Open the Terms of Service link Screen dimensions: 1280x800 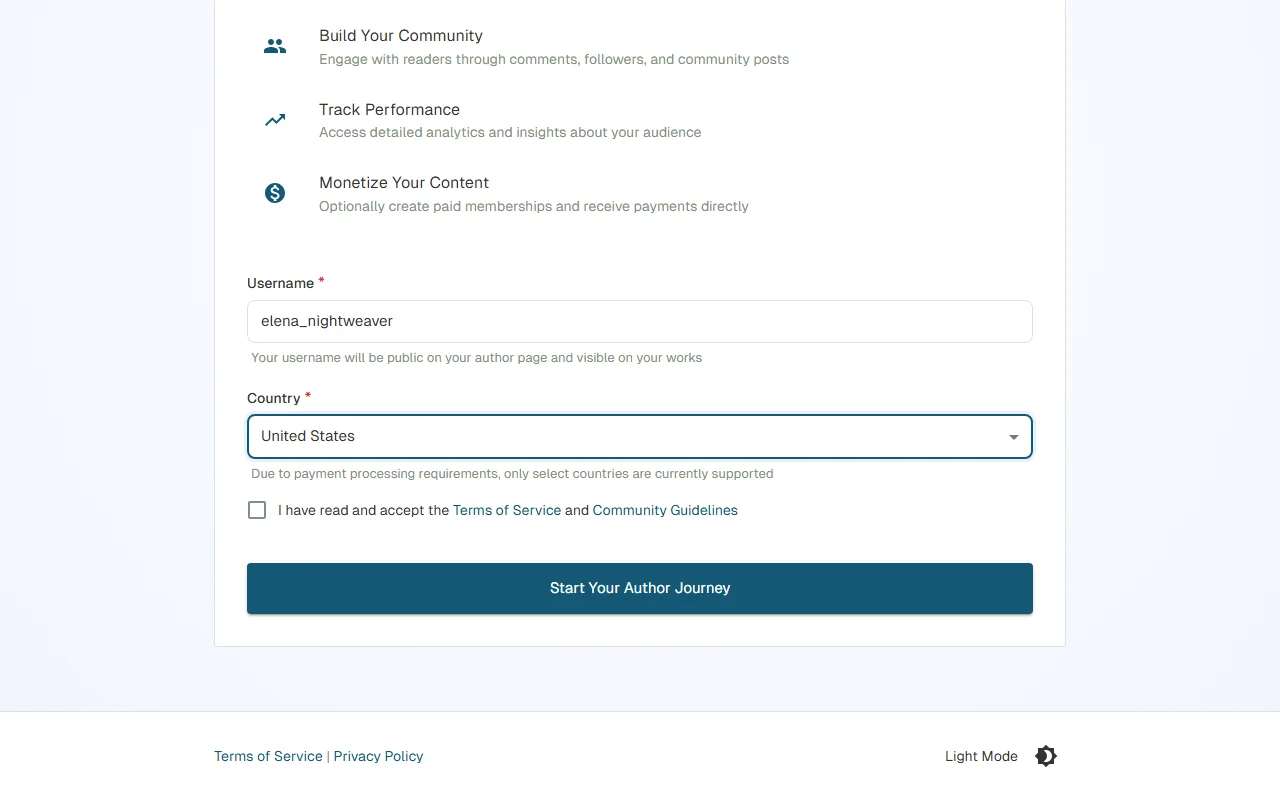point(506,510)
